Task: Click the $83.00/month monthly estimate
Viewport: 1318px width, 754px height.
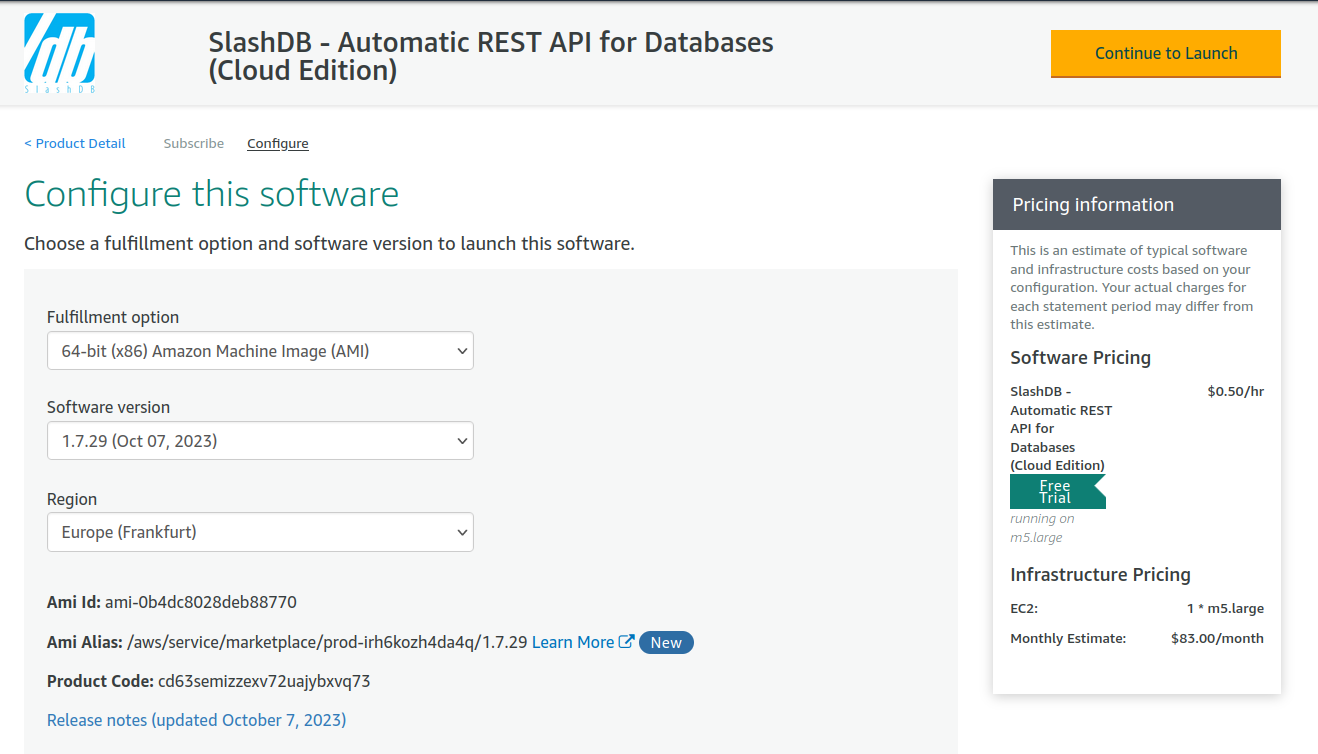Action: tap(1217, 638)
